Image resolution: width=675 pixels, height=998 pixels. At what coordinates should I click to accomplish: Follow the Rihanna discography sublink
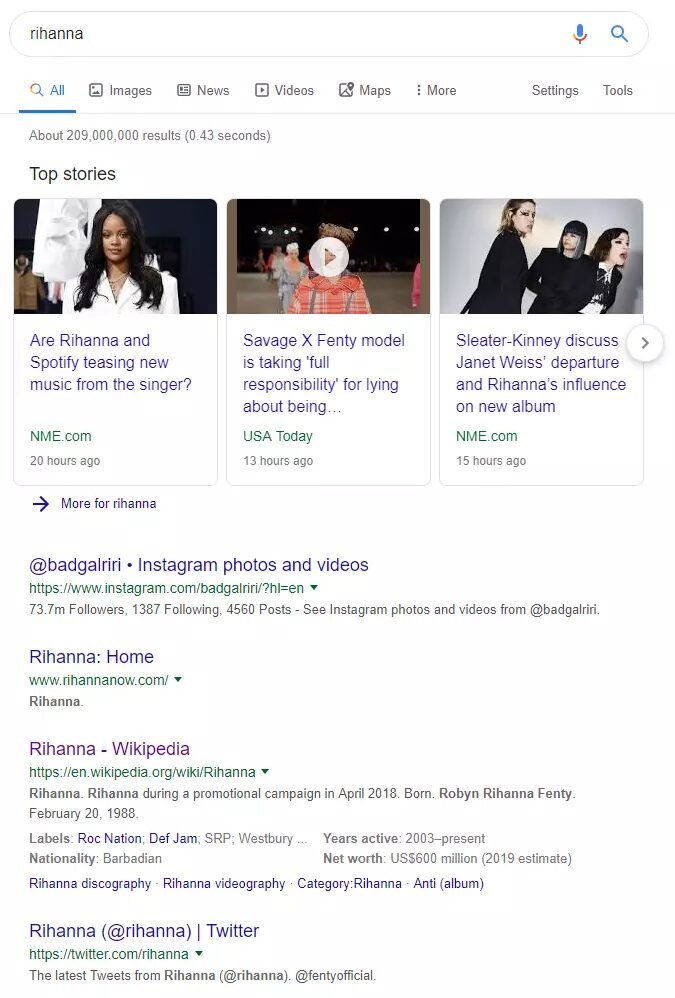coord(90,883)
